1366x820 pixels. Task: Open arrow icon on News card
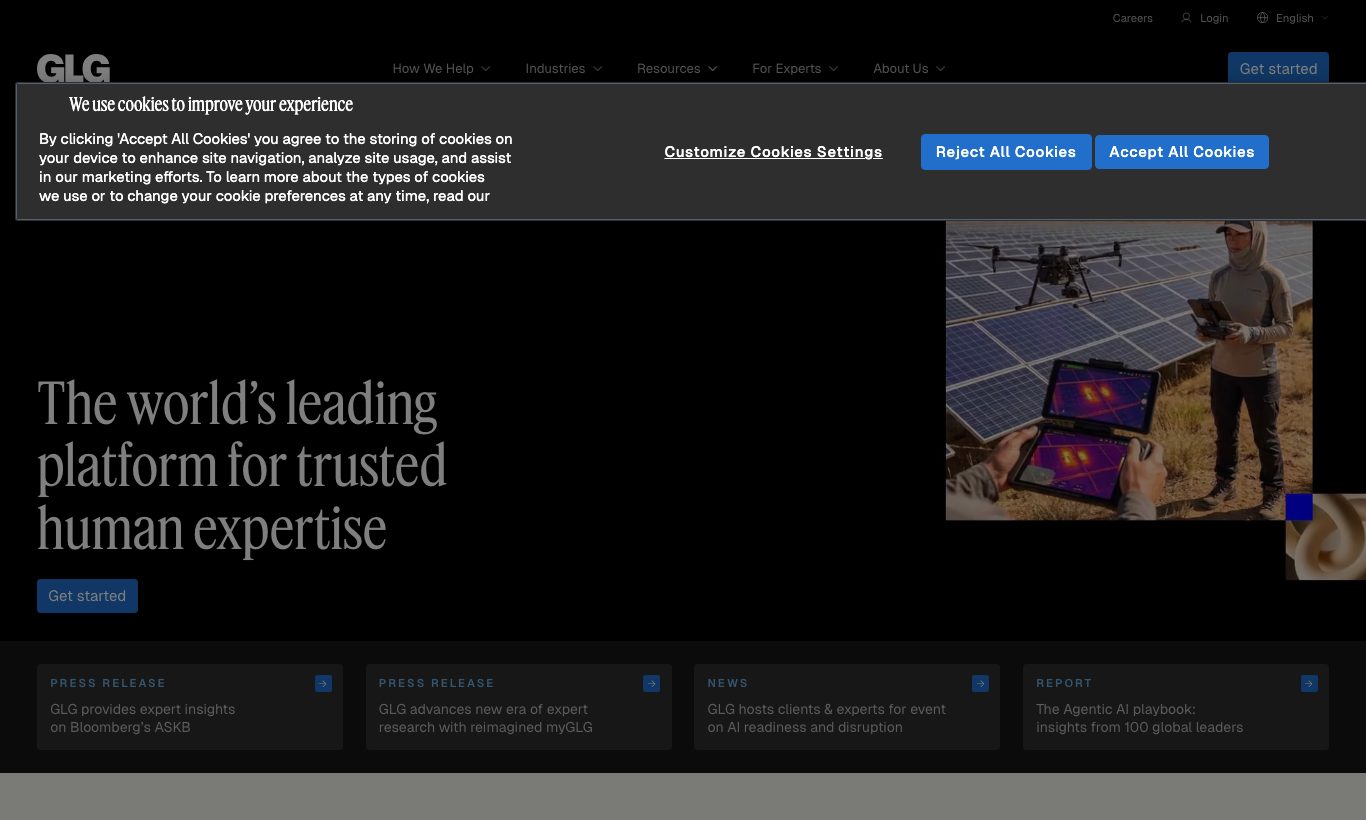980,684
